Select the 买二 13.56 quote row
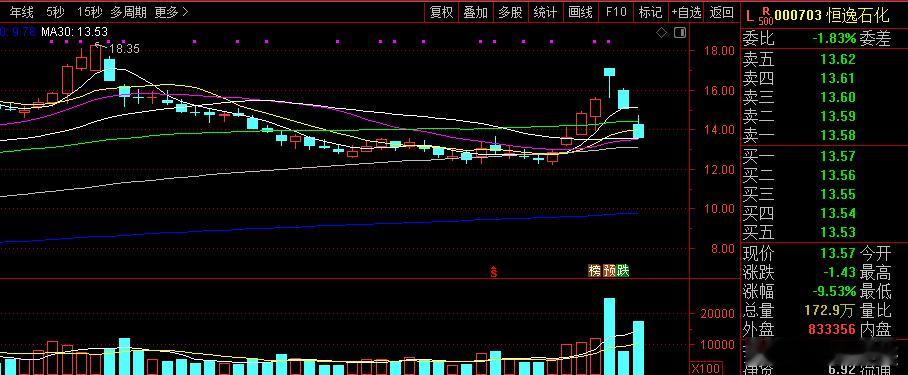The height and width of the screenshot is (375, 908). point(799,175)
